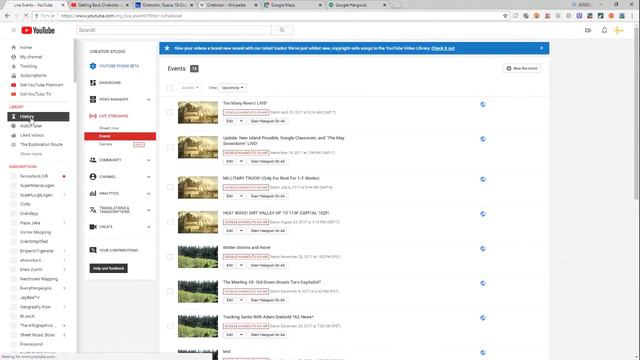Click the browser address bar URL
The width and height of the screenshot is (640, 360).
(122, 16)
